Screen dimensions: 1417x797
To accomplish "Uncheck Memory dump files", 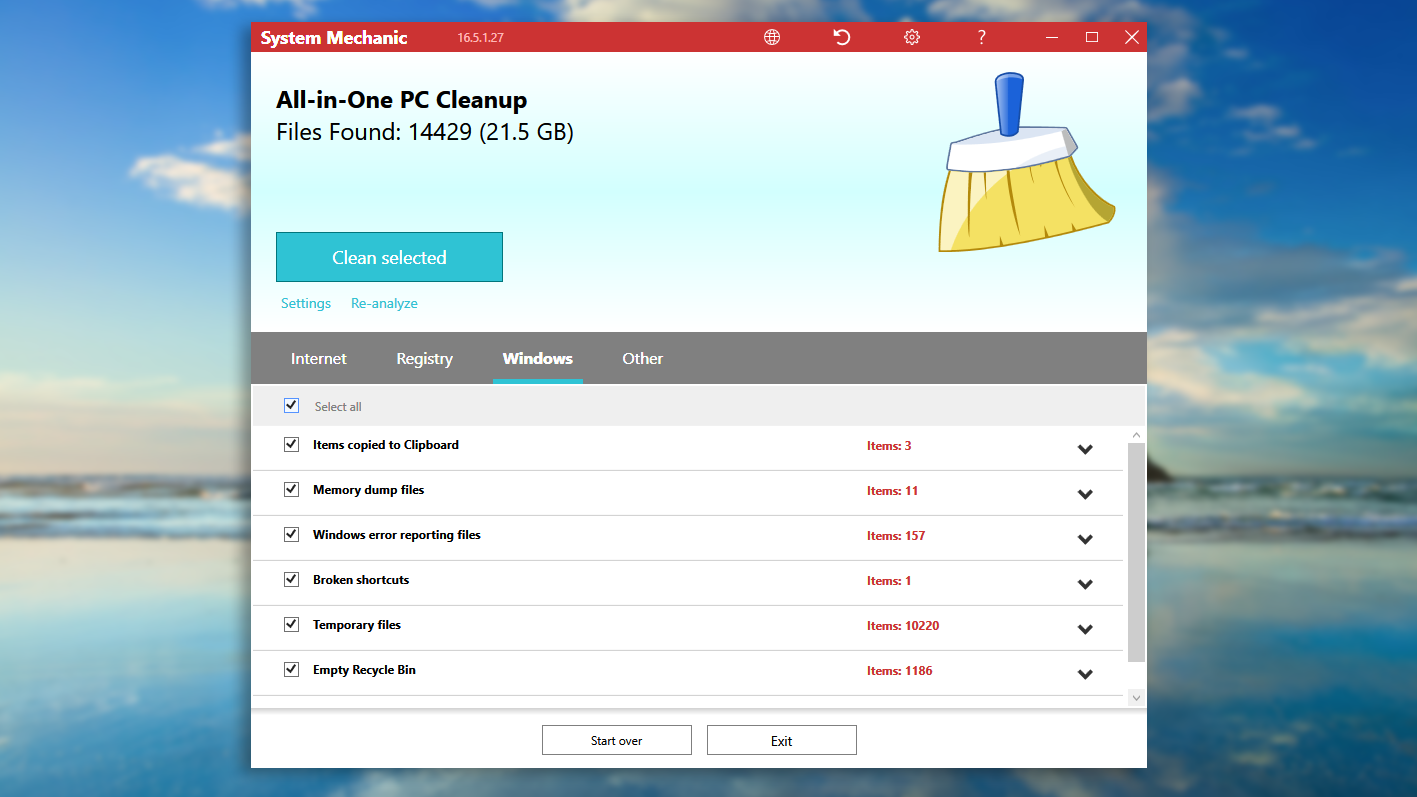I will coord(292,489).
